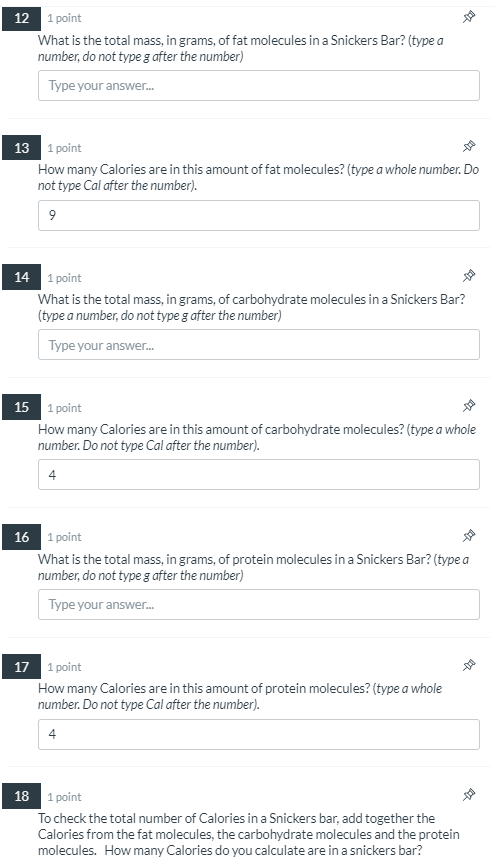Pin question 13 with pushpin icon
Image resolution: width=495 pixels, height=863 pixels.
pos(469,146)
